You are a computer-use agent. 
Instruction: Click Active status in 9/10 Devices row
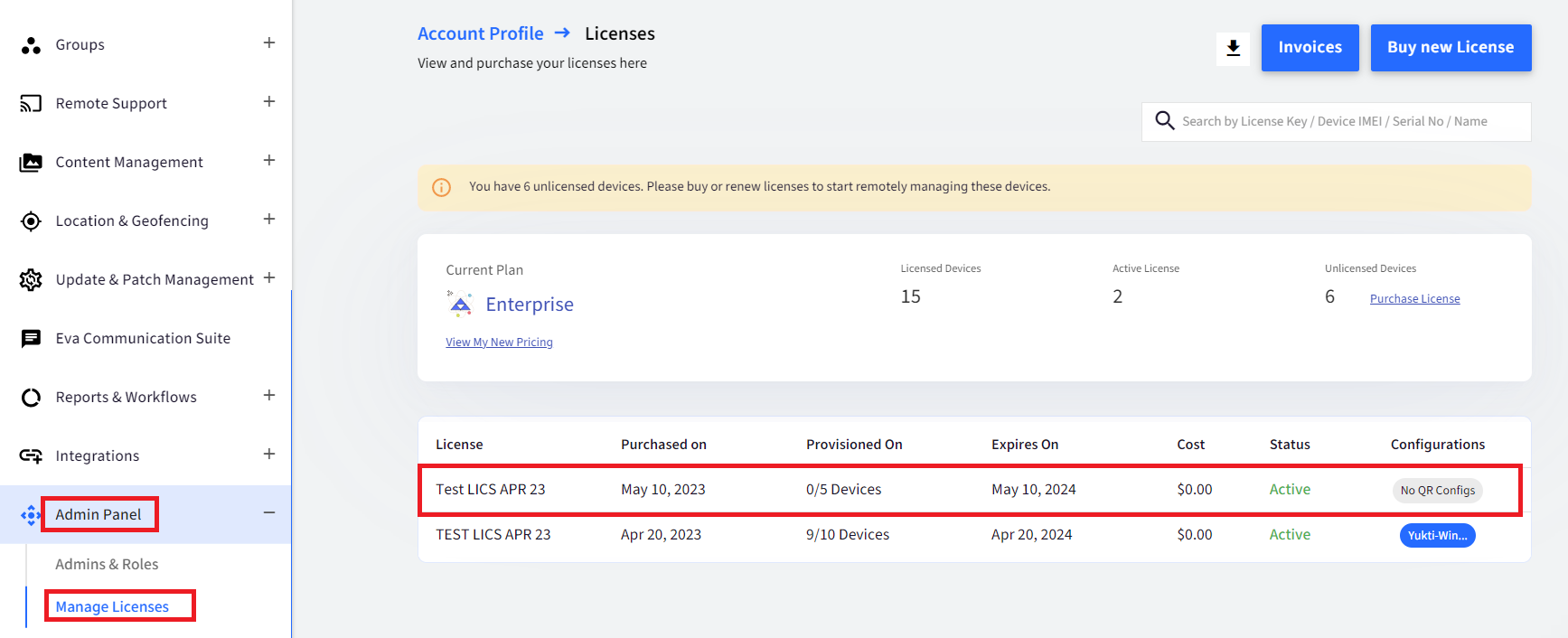tap(1290, 535)
